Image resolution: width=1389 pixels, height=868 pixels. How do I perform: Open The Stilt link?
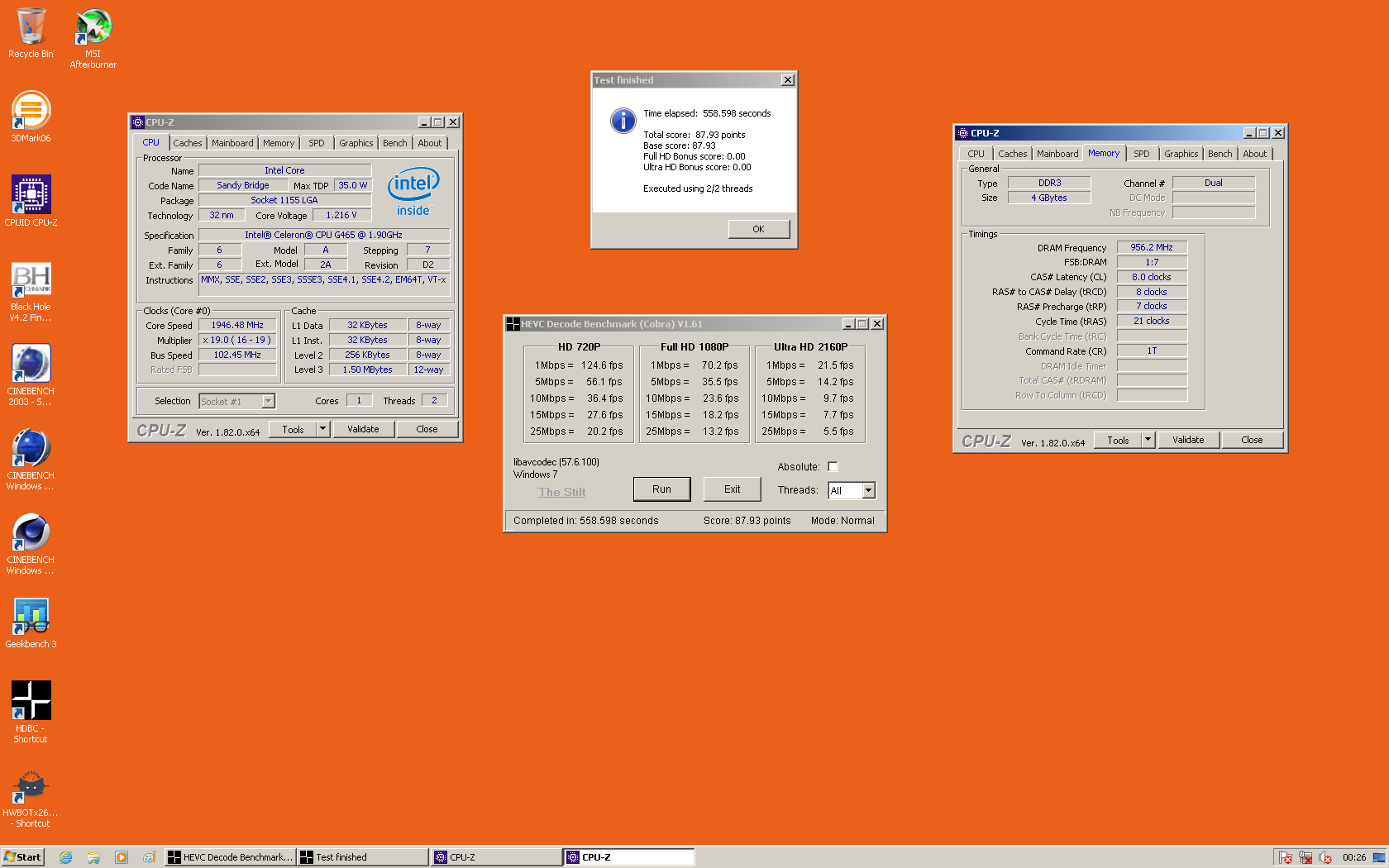(562, 492)
